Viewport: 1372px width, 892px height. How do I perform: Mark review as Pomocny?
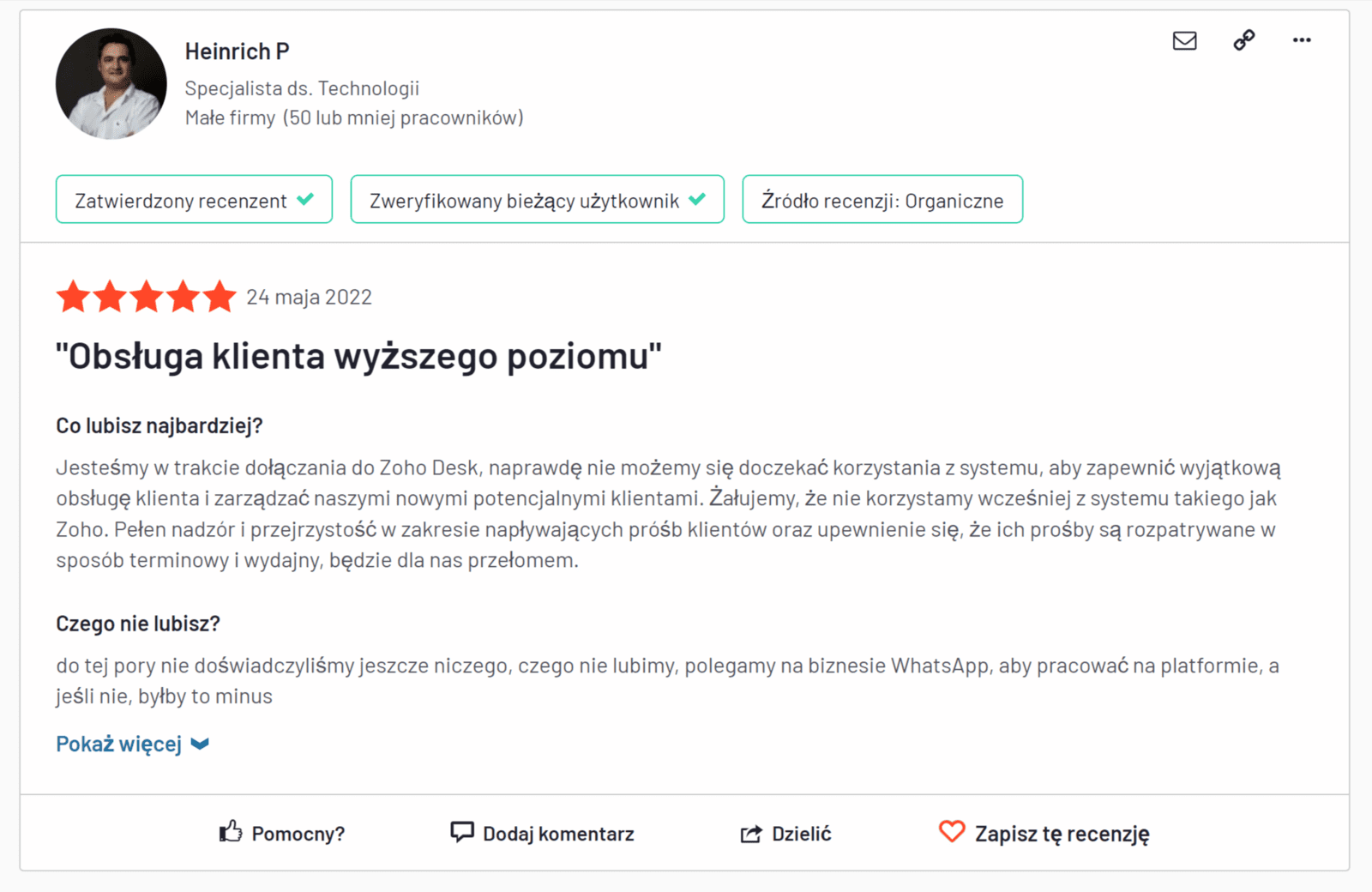[x=298, y=834]
